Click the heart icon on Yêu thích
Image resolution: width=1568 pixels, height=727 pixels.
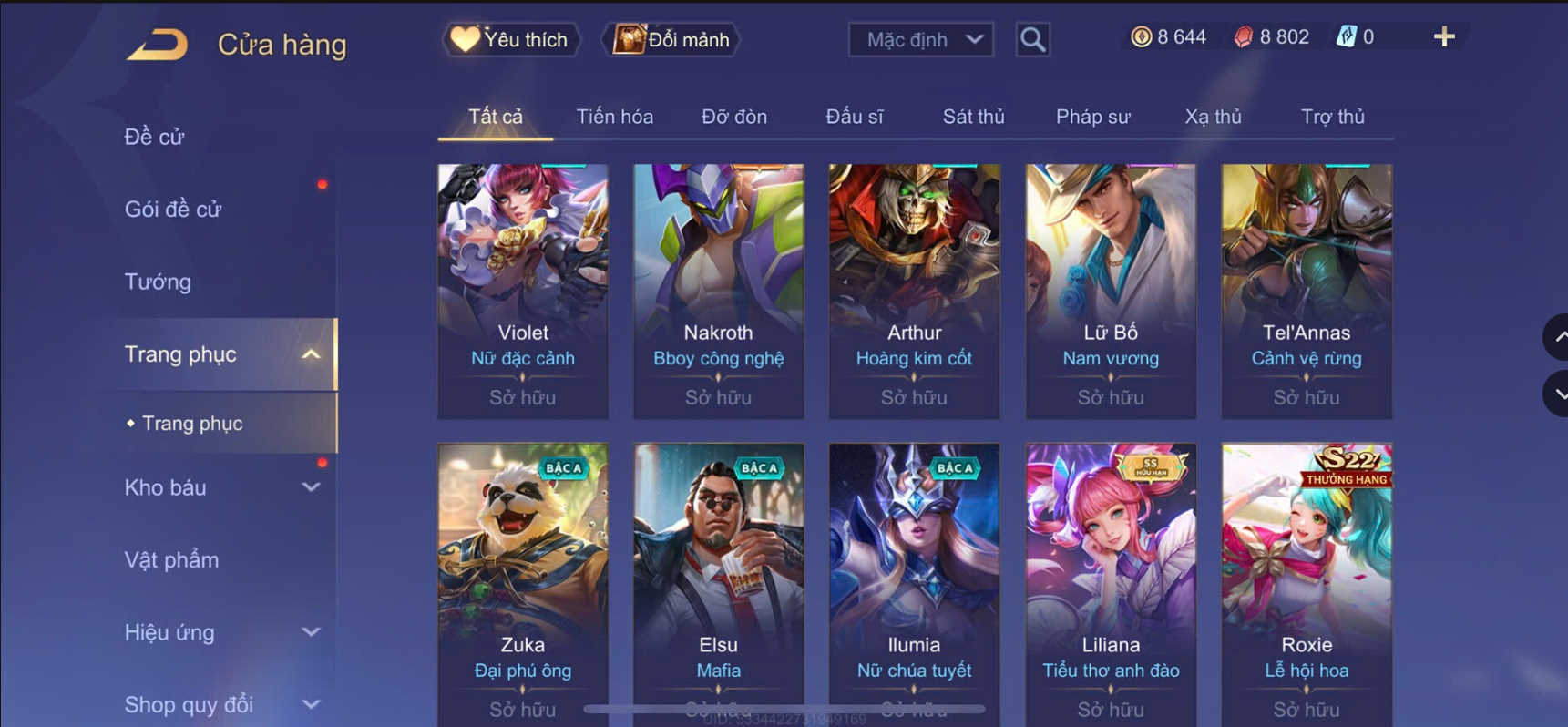click(465, 39)
